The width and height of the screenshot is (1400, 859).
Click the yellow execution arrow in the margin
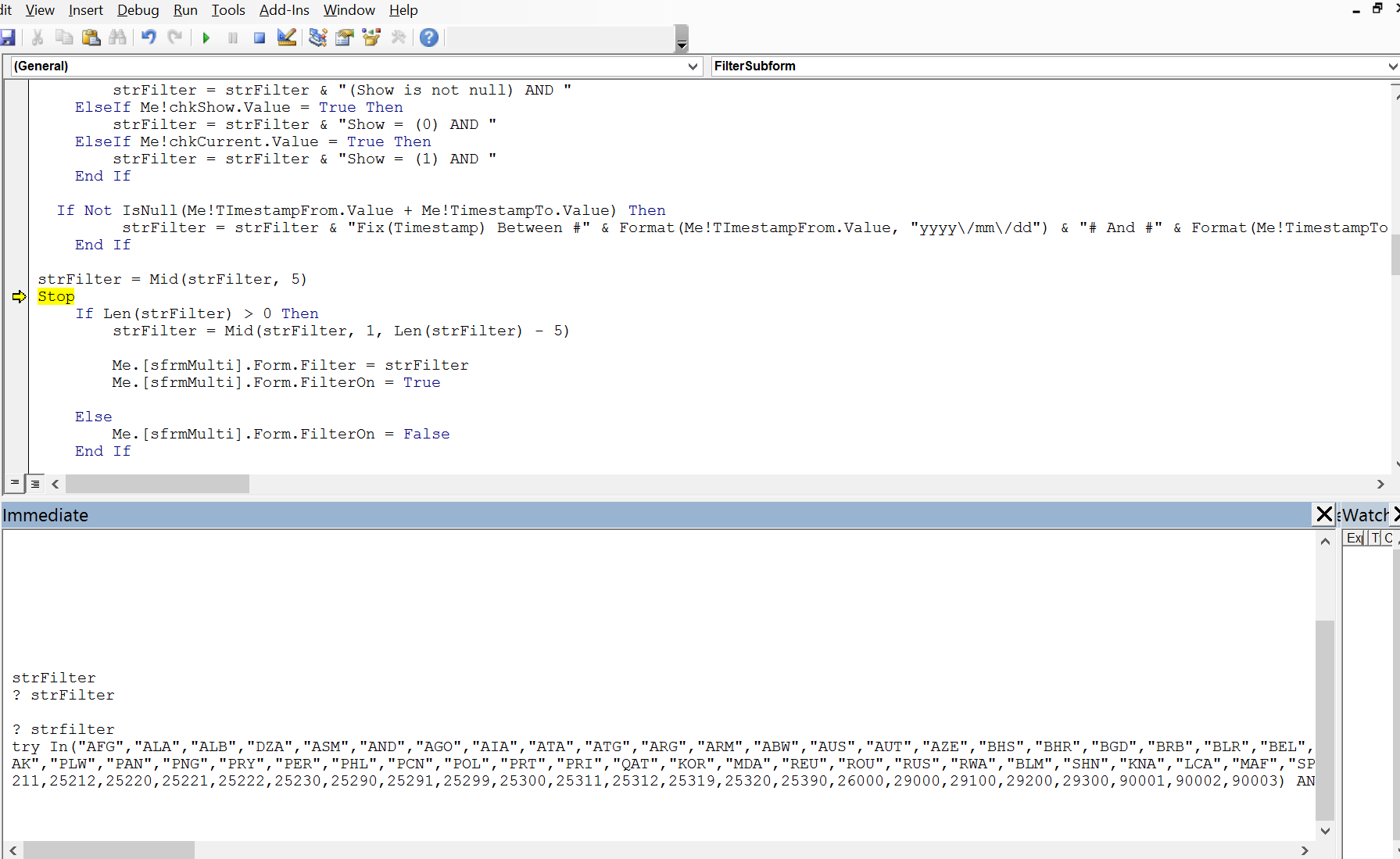18,296
